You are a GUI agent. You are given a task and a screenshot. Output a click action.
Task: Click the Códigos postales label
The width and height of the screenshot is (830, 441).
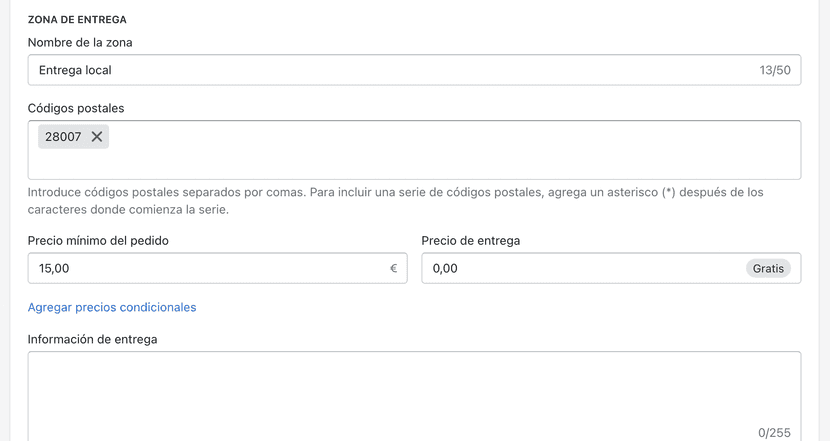pyautogui.click(x=76, y=108)
